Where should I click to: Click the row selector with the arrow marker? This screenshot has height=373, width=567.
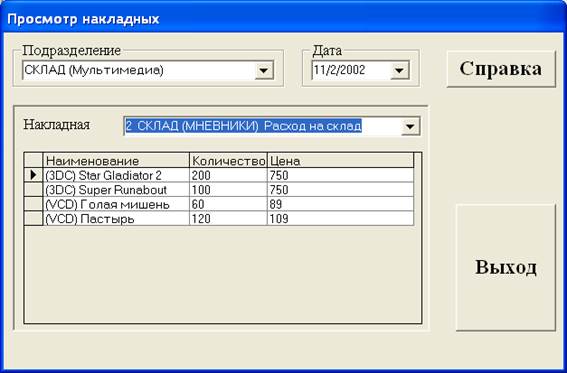(x=33, y=175)
